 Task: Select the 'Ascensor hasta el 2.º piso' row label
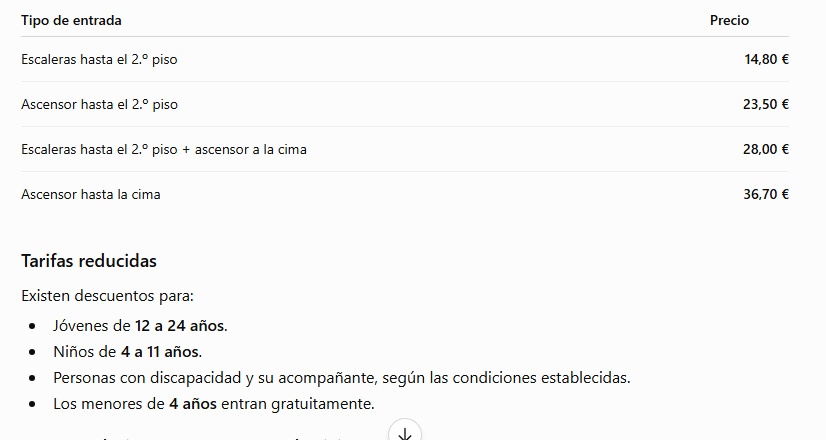[x=99, y=104]
